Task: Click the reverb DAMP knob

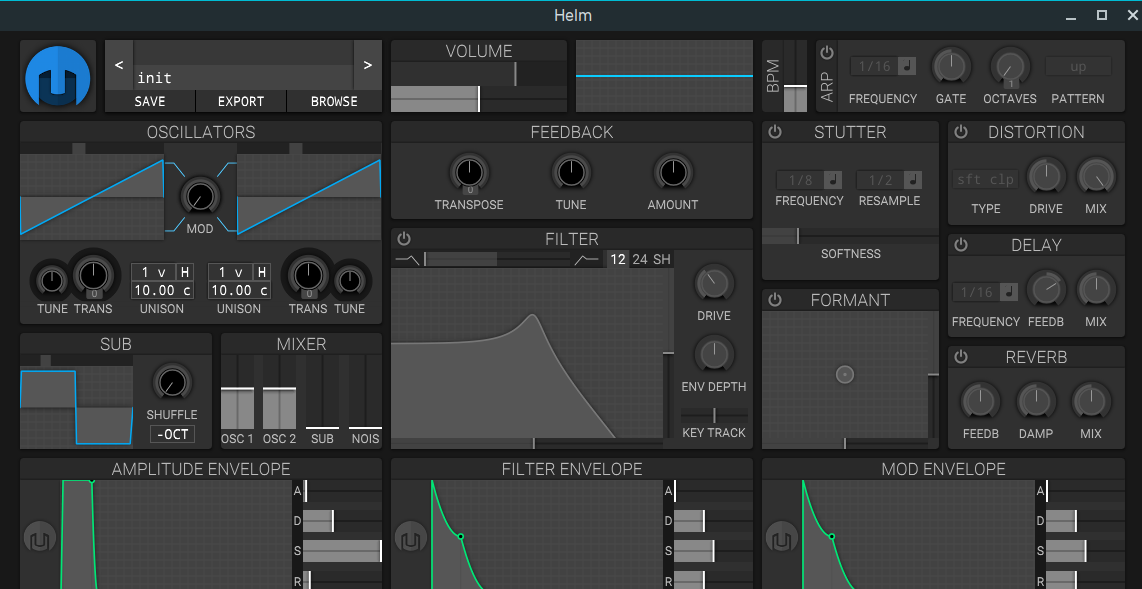Action: click(1036, 401)
